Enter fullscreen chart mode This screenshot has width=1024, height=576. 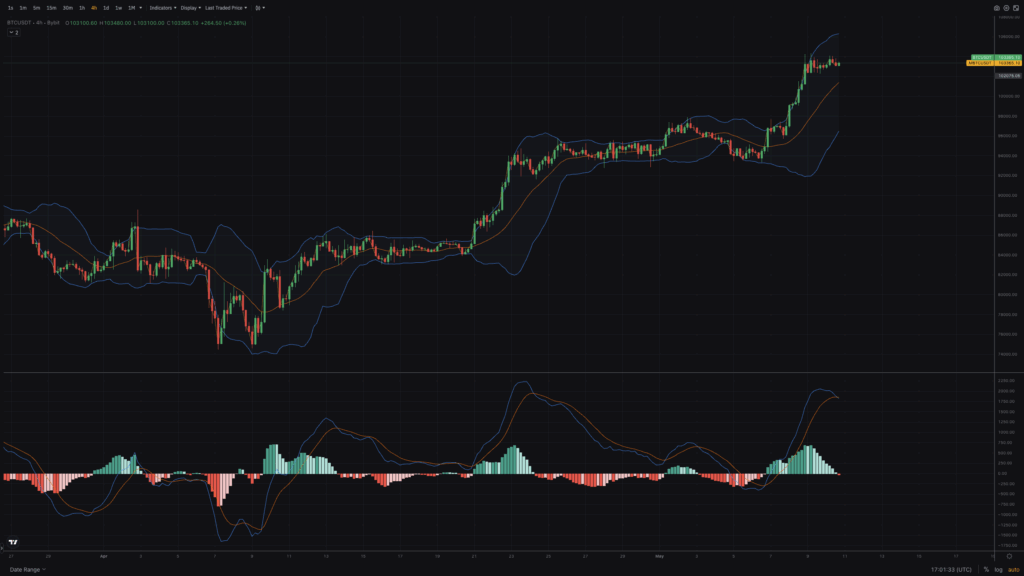tap(1017, 7)
